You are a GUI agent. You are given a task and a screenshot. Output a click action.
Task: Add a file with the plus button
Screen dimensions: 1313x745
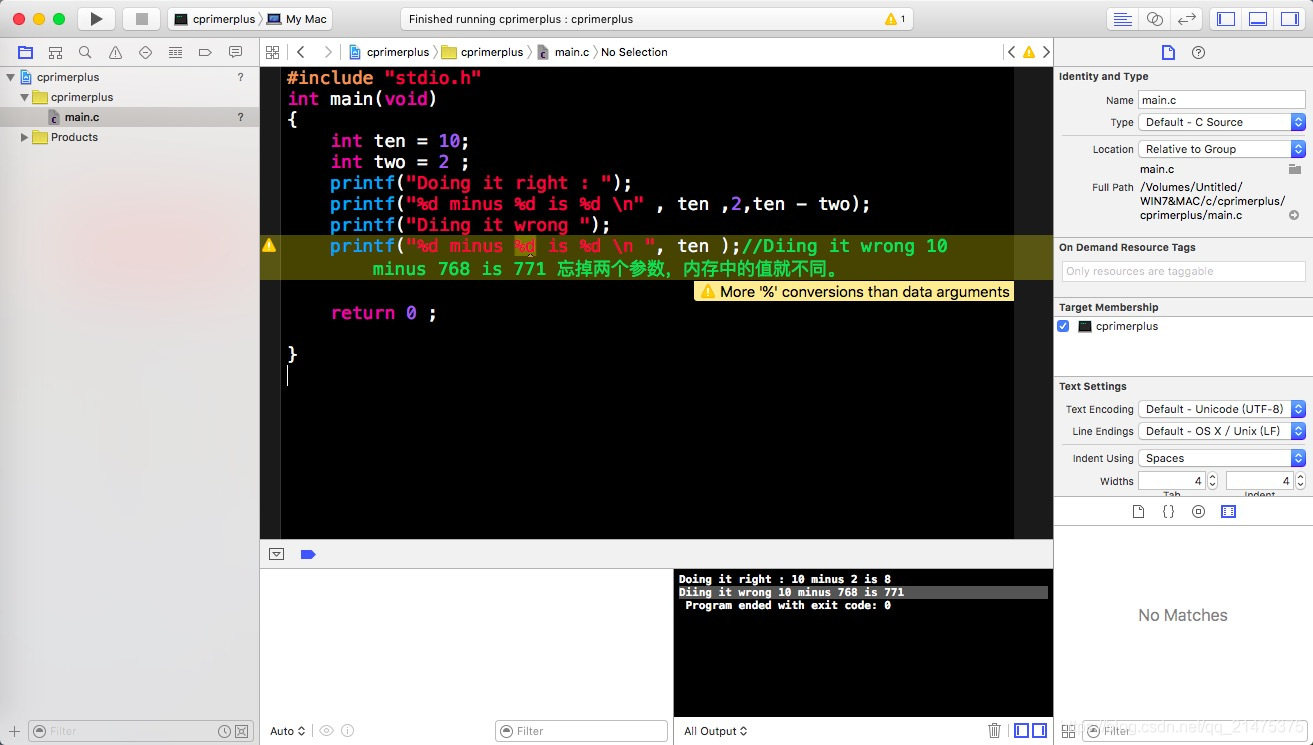(14, 731)
